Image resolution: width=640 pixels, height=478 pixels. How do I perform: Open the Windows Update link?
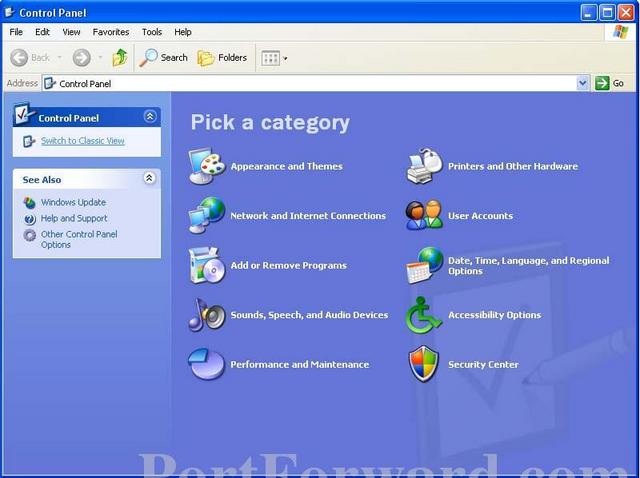73,202
